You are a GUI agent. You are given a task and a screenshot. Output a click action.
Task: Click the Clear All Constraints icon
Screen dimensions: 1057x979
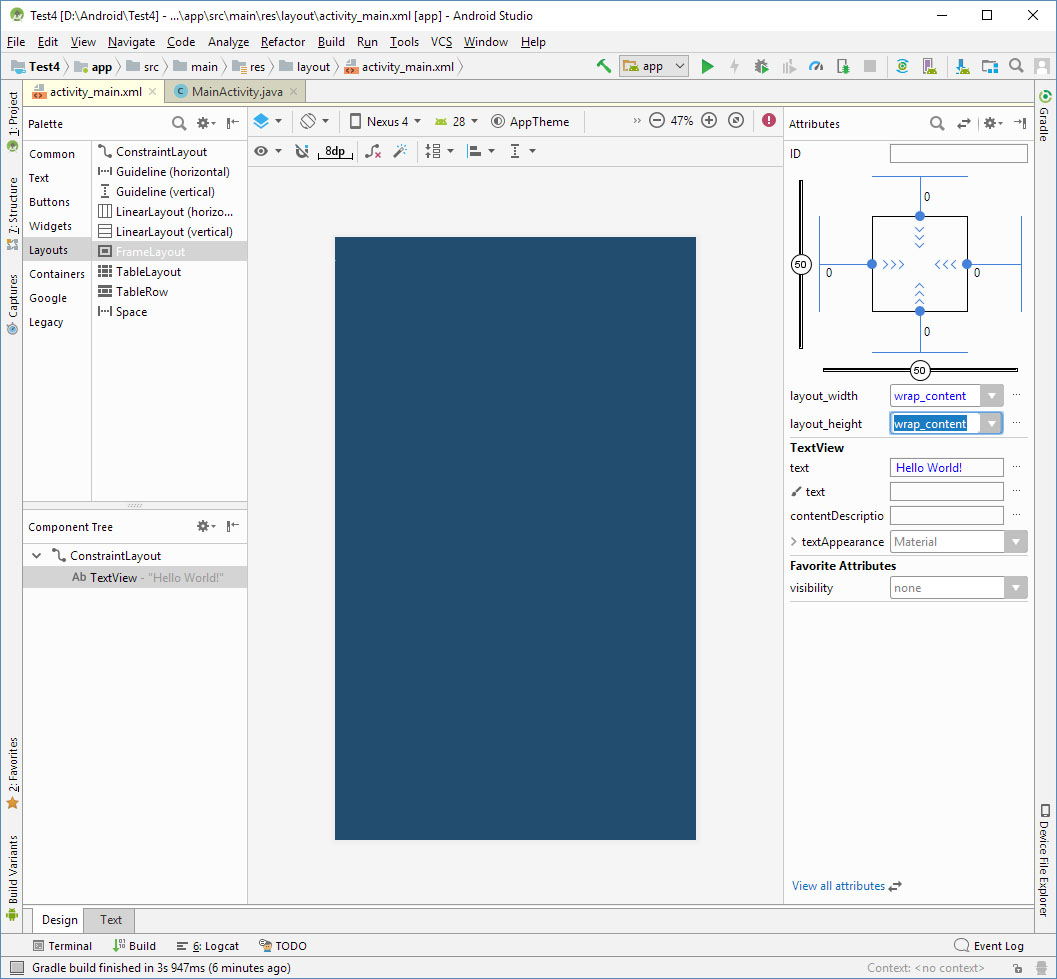(374, 151)
